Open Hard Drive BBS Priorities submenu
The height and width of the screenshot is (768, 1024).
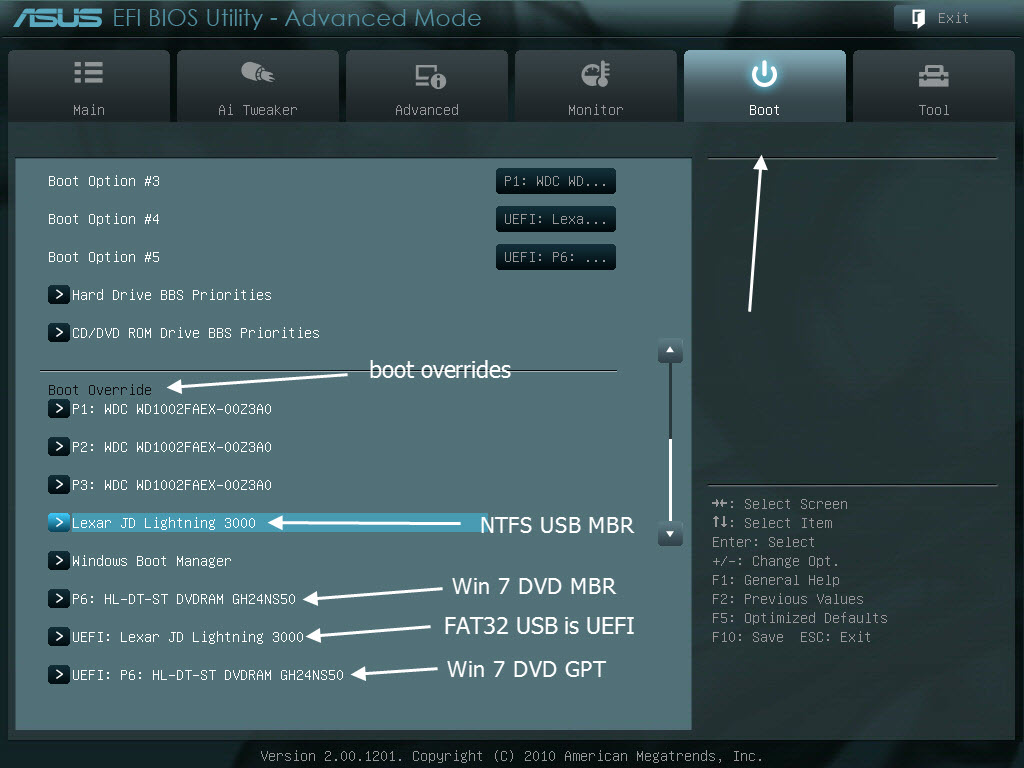pyautogui.click(x=172, y=295)
